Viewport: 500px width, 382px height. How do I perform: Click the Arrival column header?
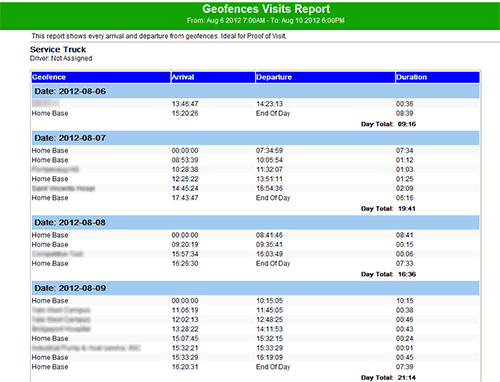click(x=213, y=77)
